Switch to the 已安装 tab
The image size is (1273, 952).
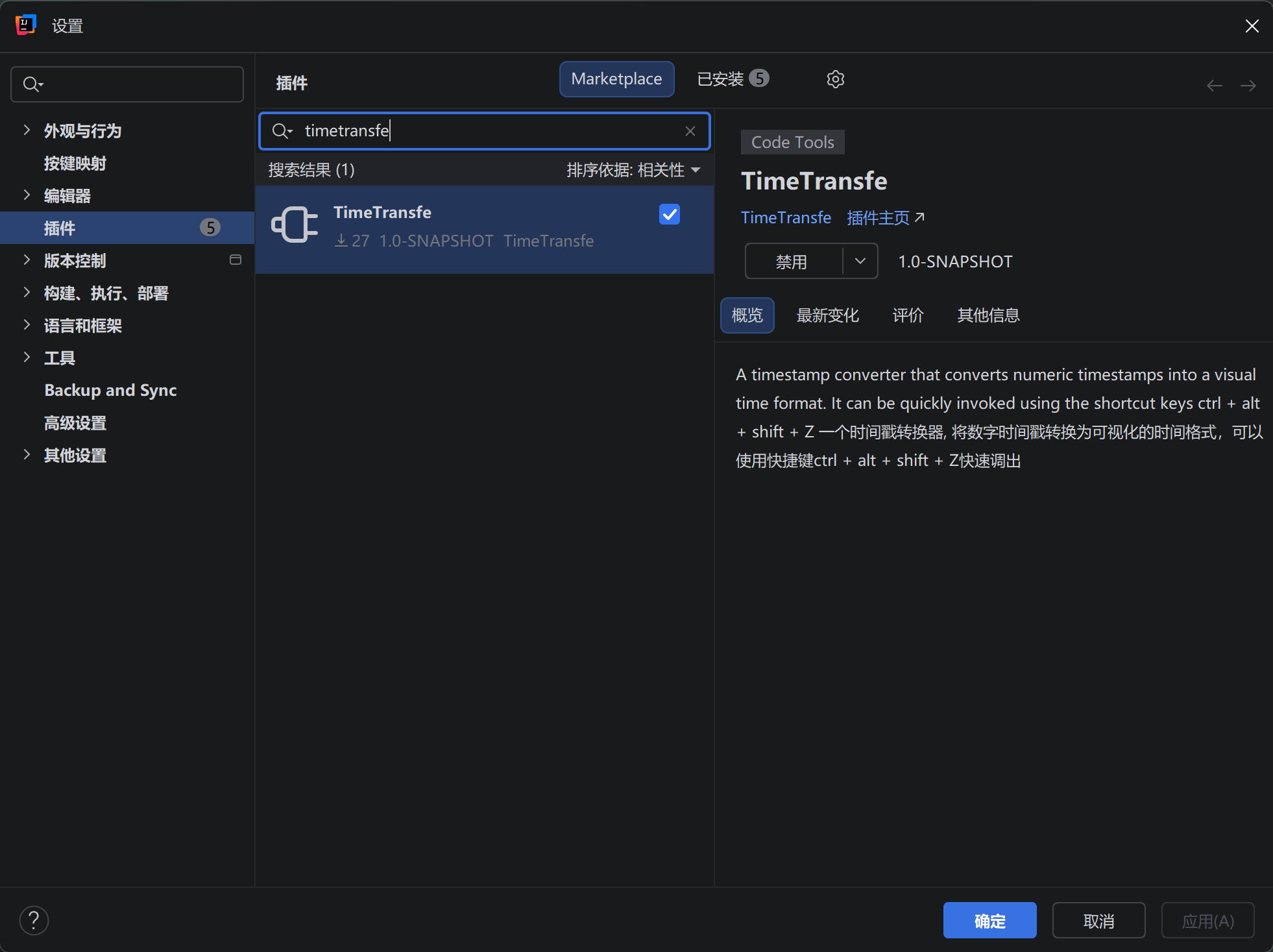[733, 79]
